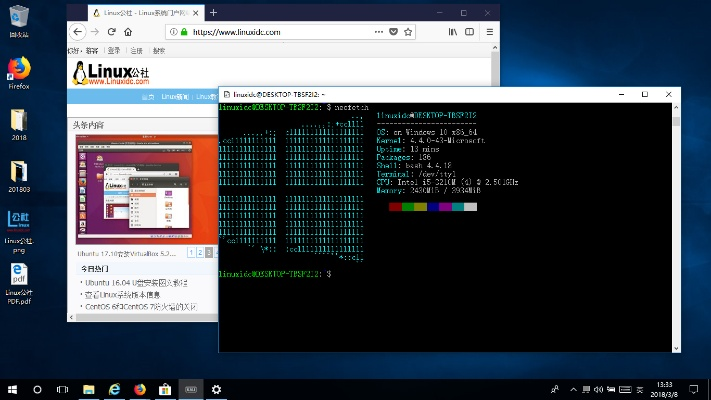Click the red color block in terminal
The width and height of the screenshot is (711, 400).
click(395, 207)
